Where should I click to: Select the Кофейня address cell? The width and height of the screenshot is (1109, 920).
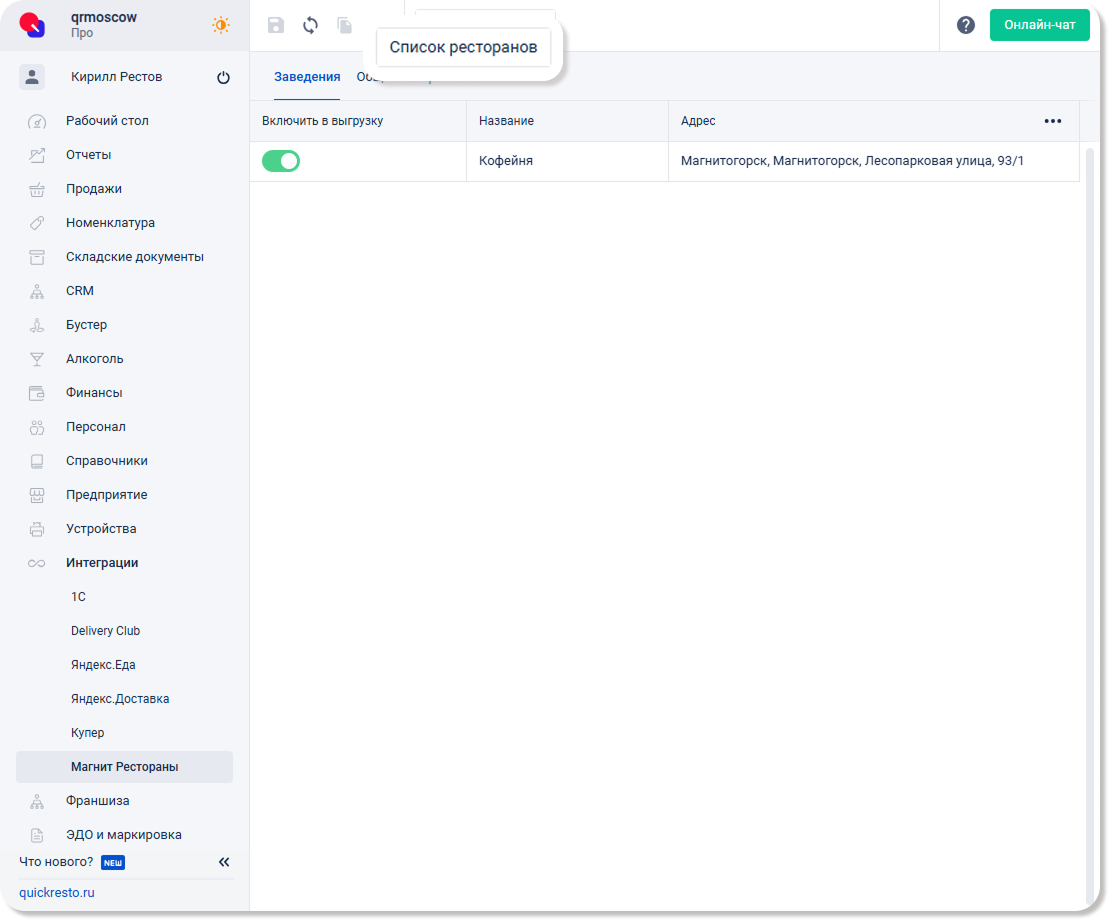point(852,161)
